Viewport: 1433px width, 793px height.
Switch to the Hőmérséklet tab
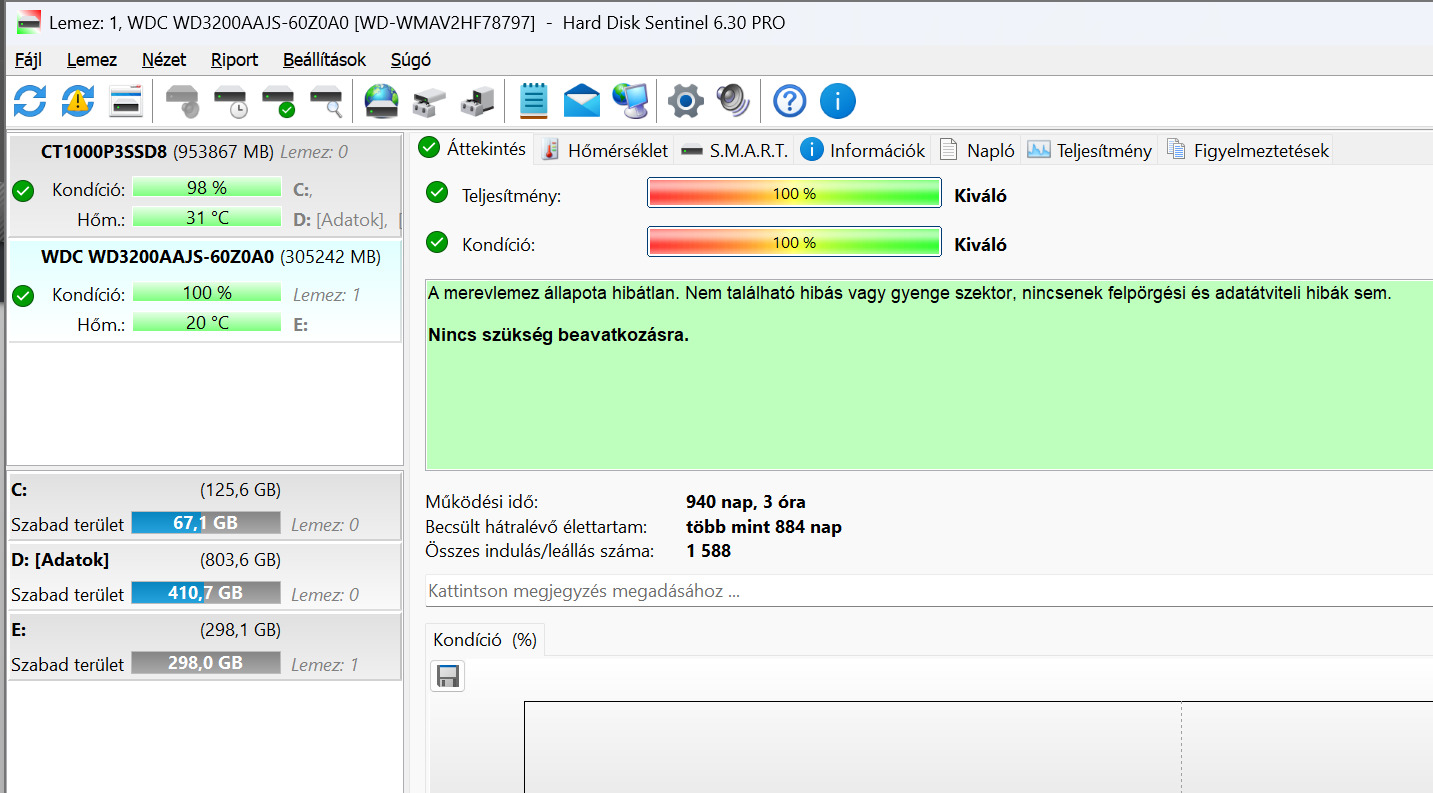coord(605,151)
